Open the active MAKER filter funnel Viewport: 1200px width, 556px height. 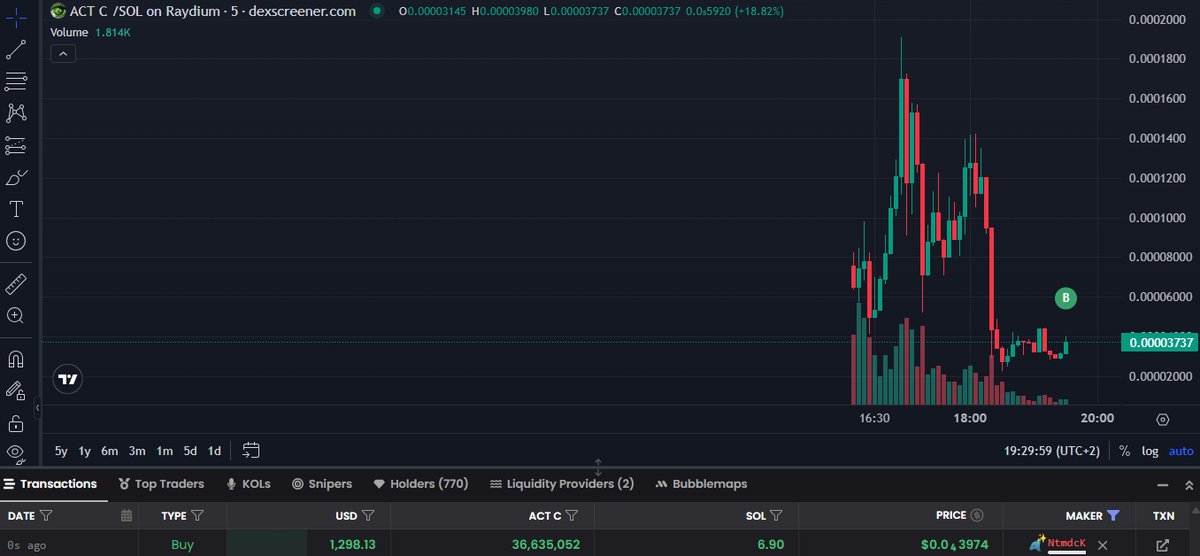[1113, 516]
